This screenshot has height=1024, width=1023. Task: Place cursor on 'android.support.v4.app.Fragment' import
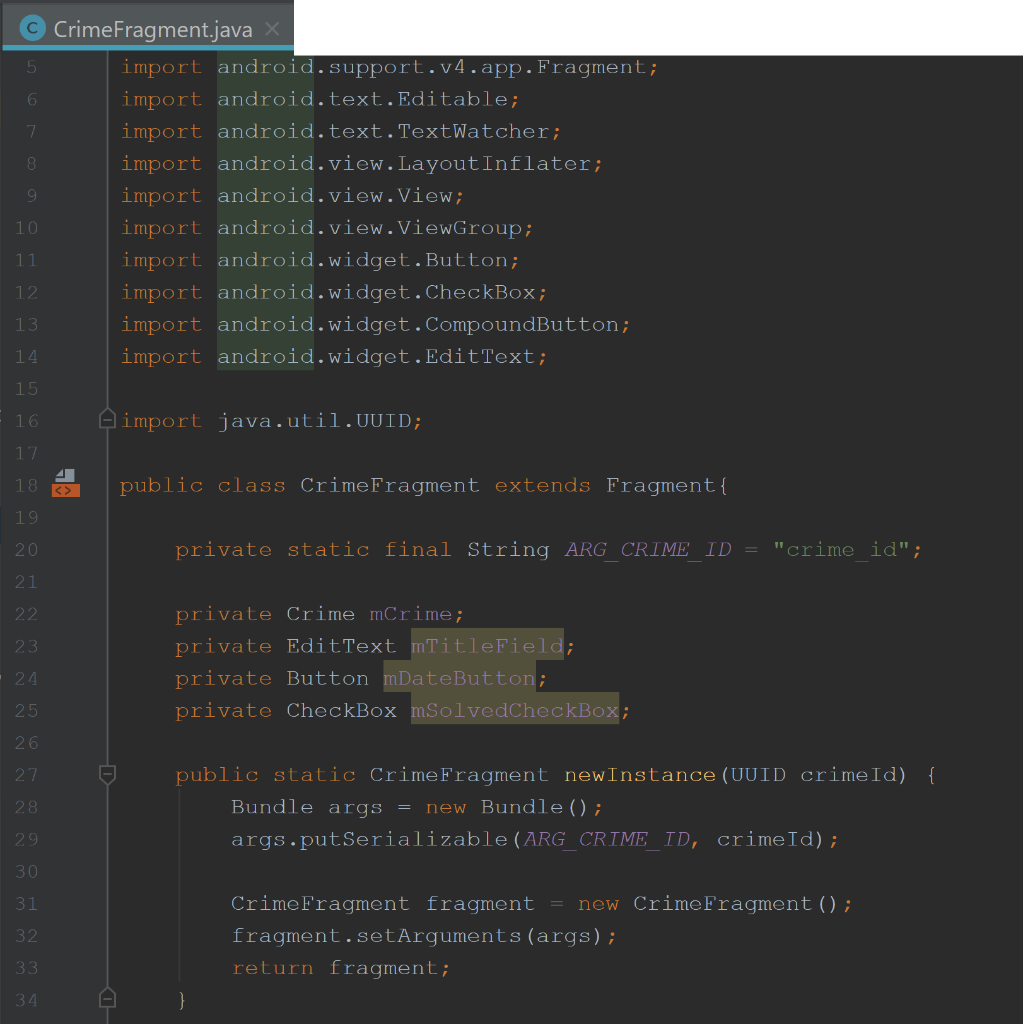(431, 67)
